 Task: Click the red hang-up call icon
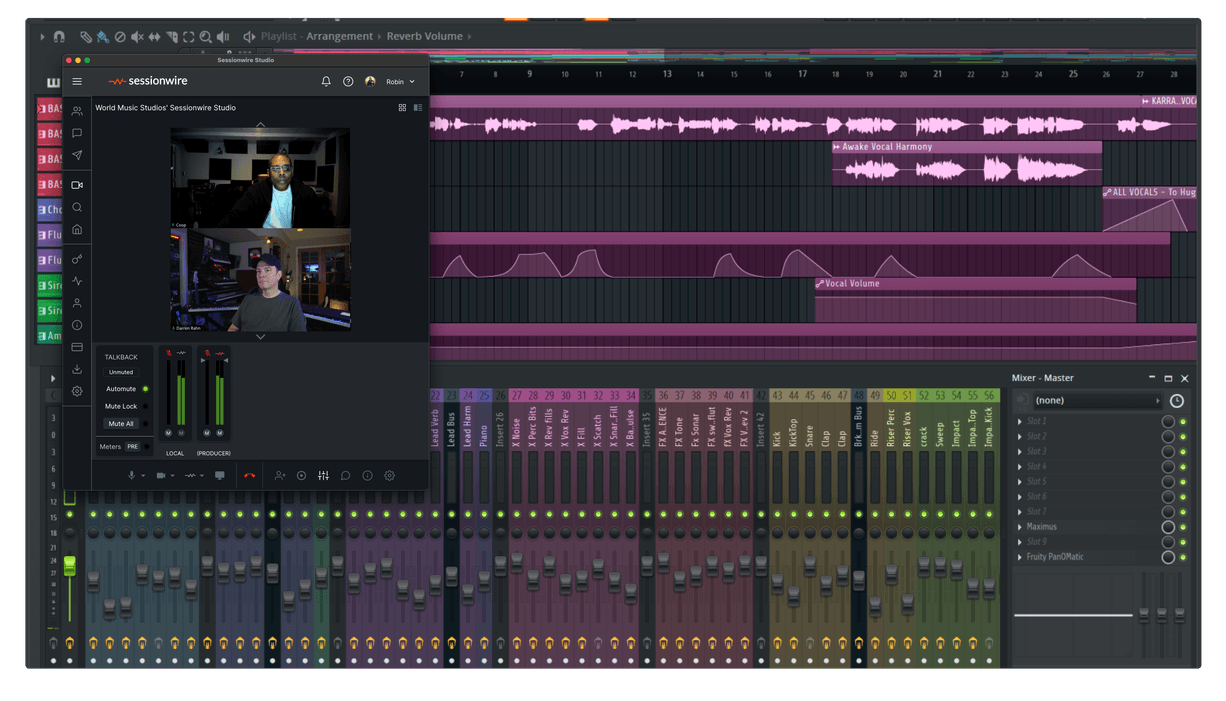point(250,475)
